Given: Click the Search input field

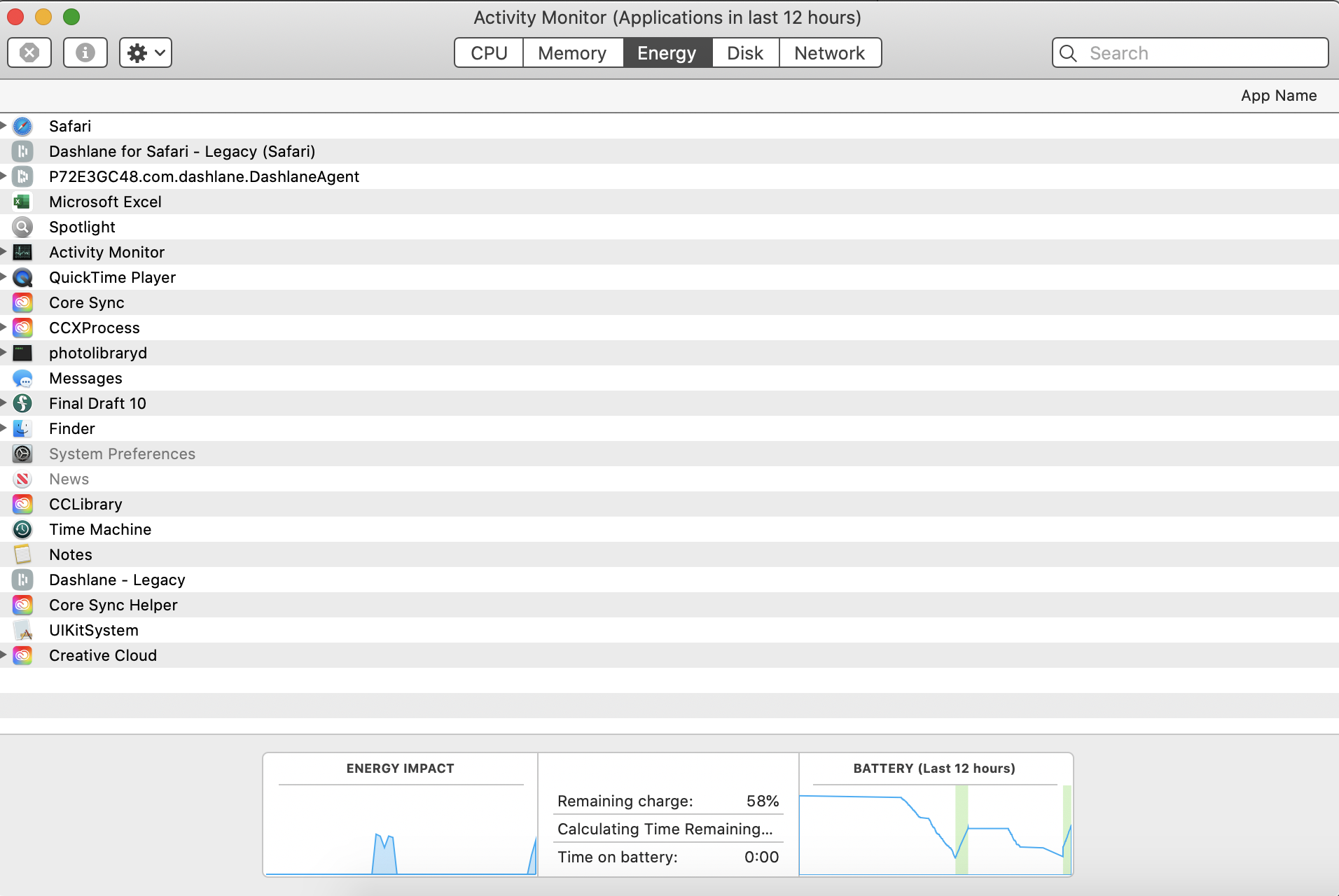Looking at the screenshot, I should (1190, 53).
